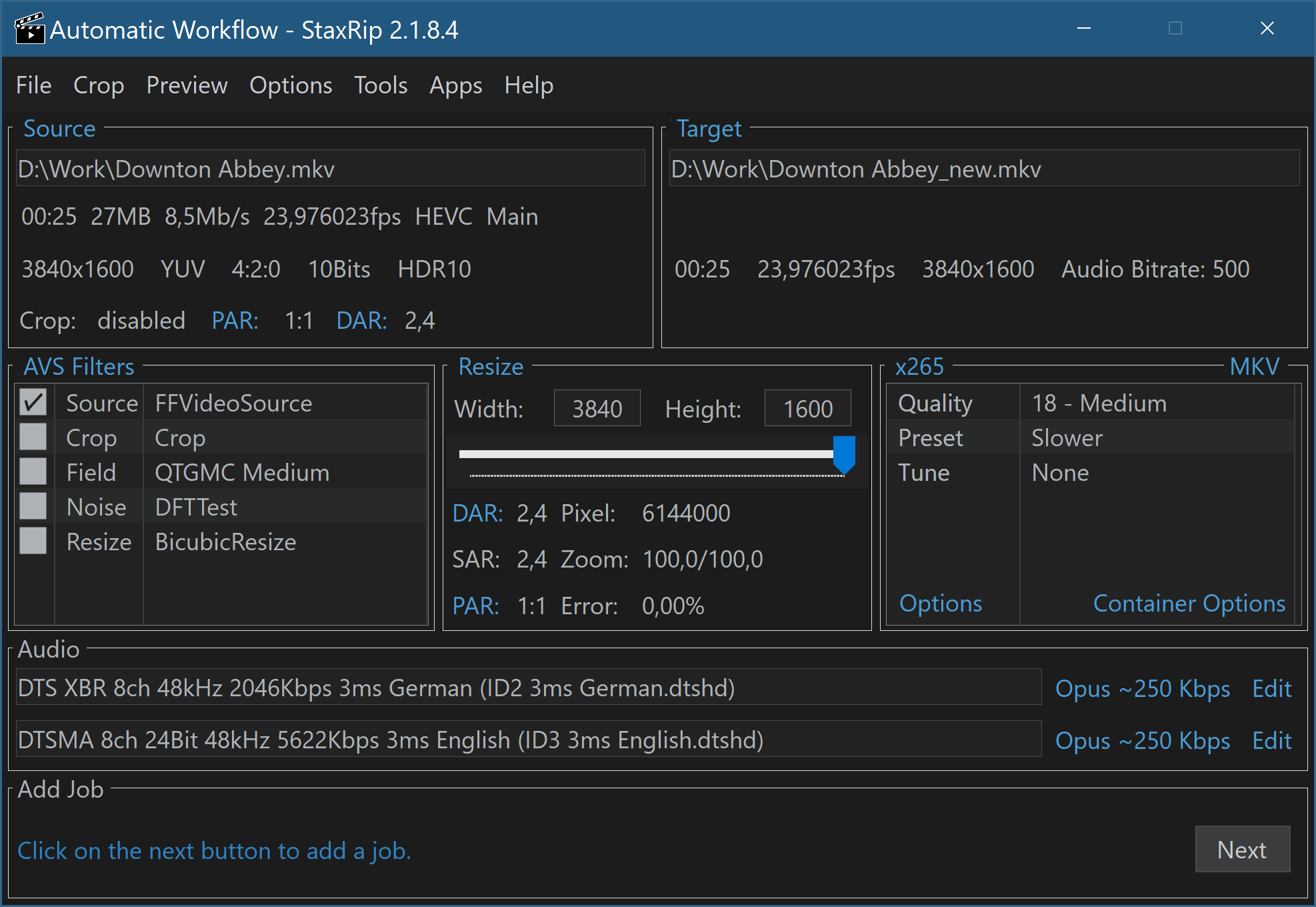Open the Tools menu
This screenshot has width=1316, height=907.
[380, 85]
